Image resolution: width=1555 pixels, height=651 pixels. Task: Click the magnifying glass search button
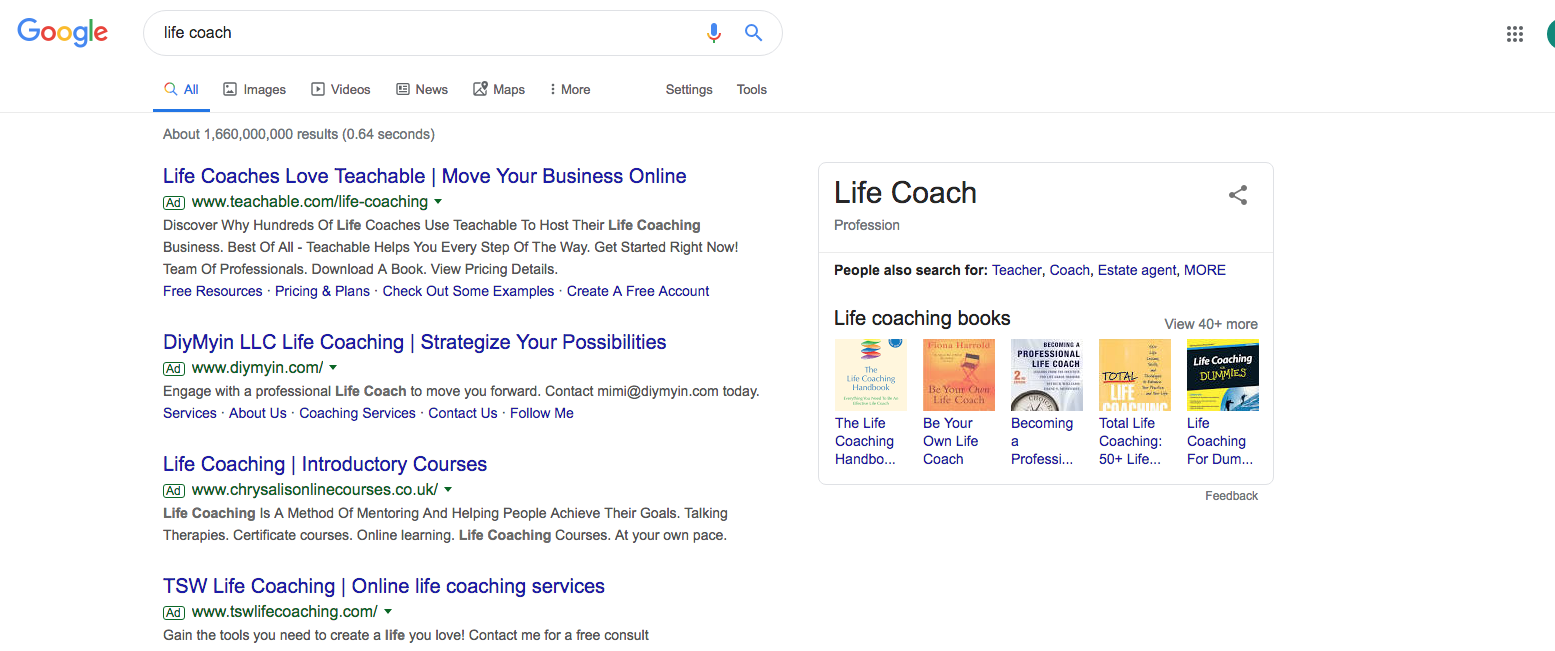point(754,33)
